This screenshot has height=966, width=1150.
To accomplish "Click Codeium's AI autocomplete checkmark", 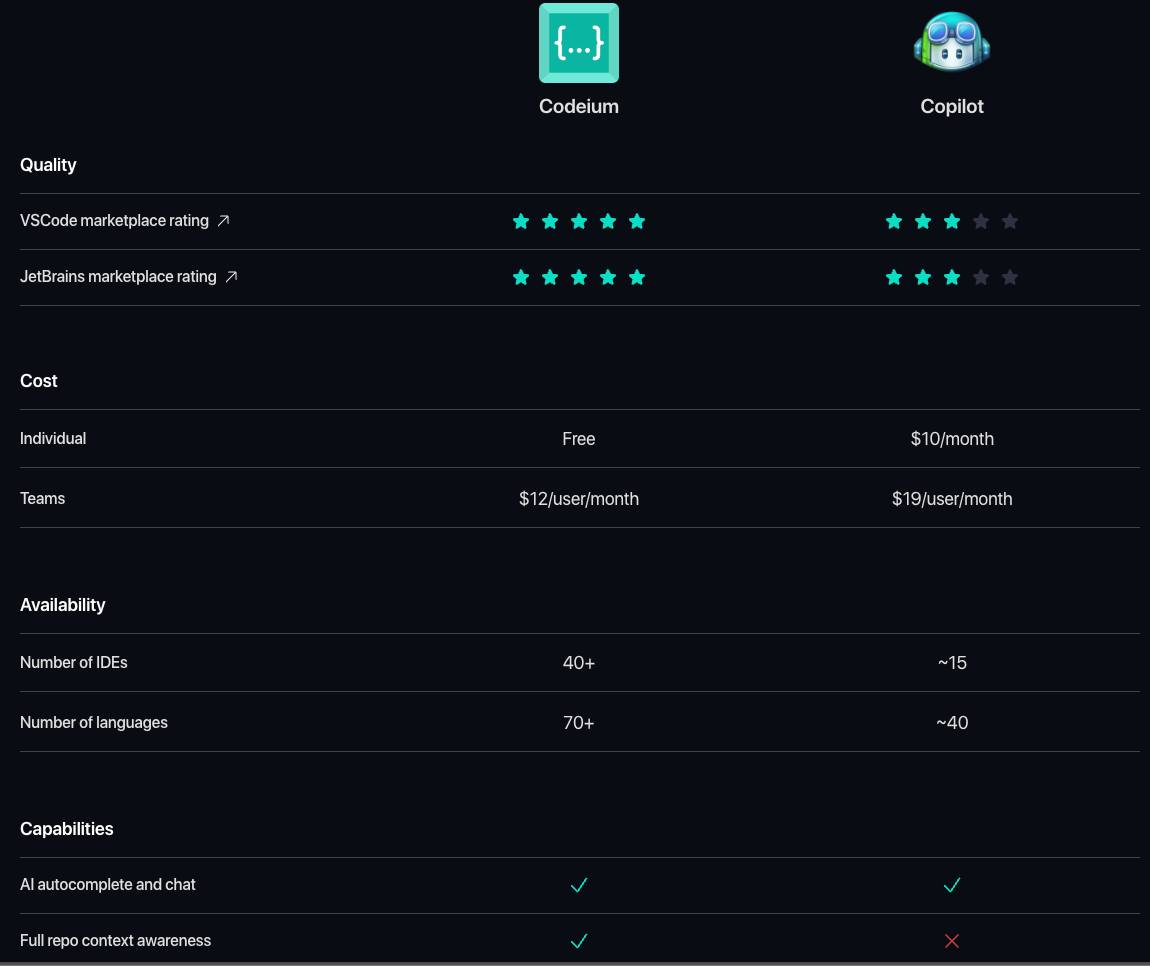I will [x=579, y=885].
